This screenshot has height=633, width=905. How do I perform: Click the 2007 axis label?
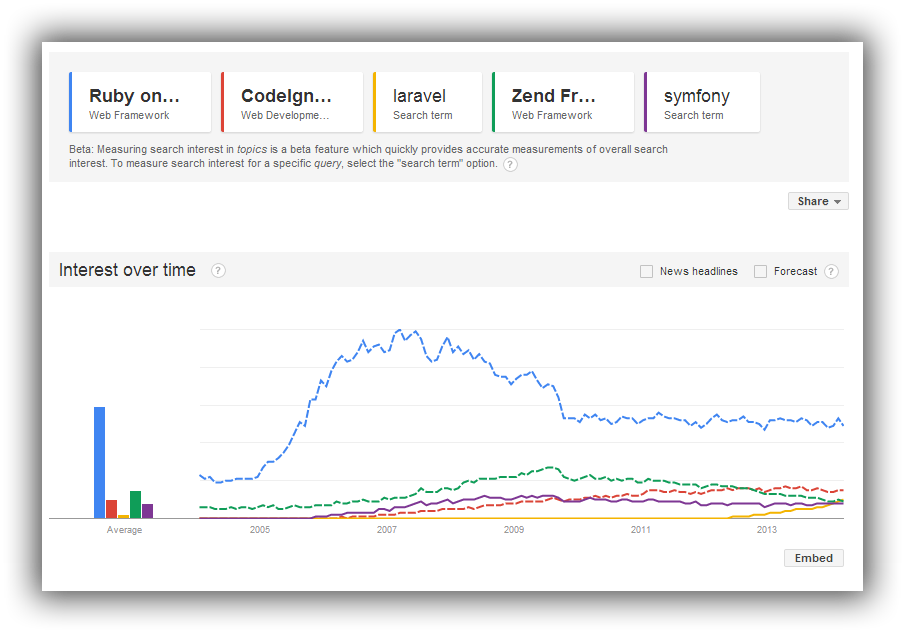click(x=387, y=530)
